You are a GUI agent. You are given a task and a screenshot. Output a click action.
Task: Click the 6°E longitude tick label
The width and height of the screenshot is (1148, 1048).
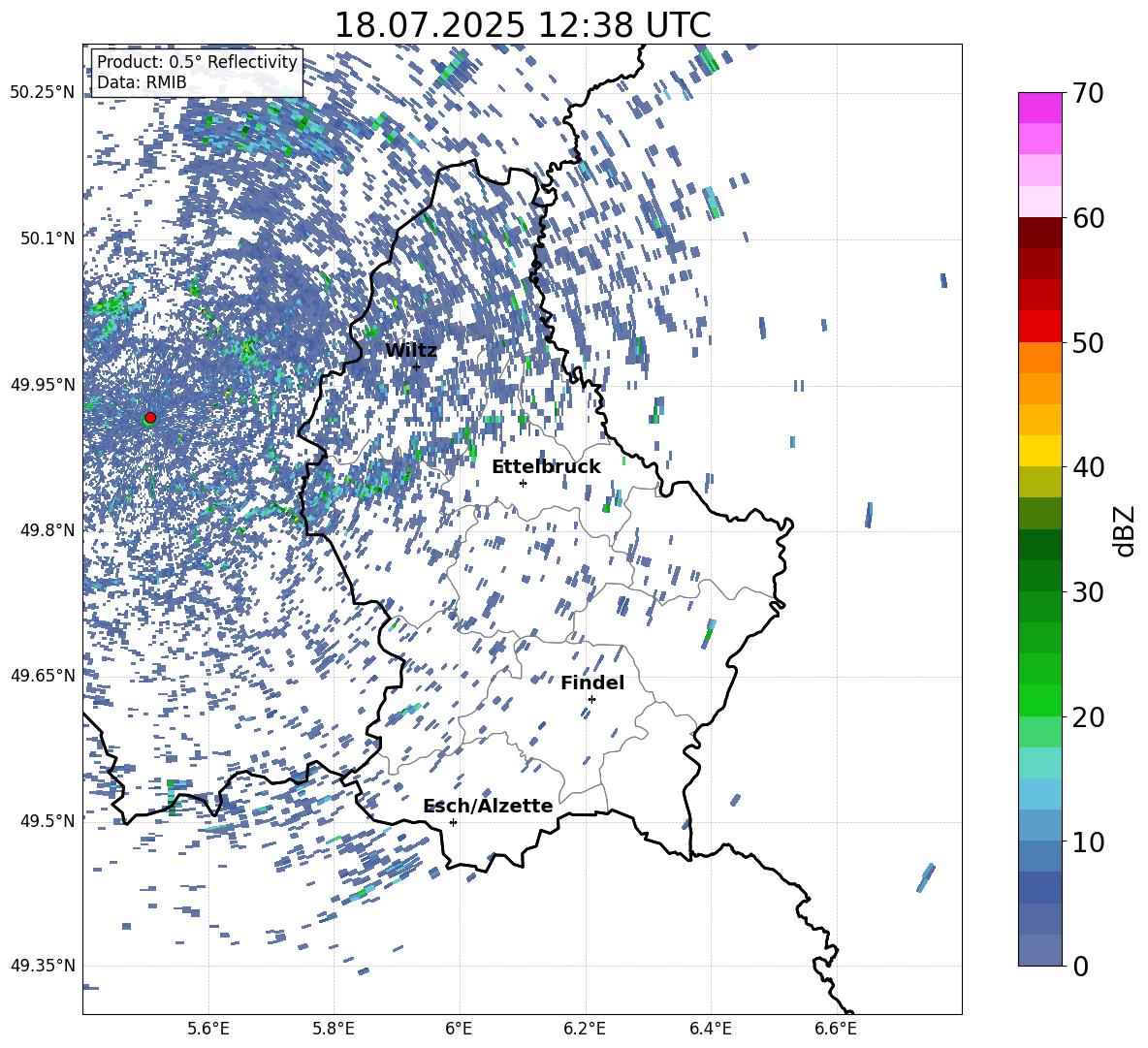pyautogui.click(x=459, y=1029)
